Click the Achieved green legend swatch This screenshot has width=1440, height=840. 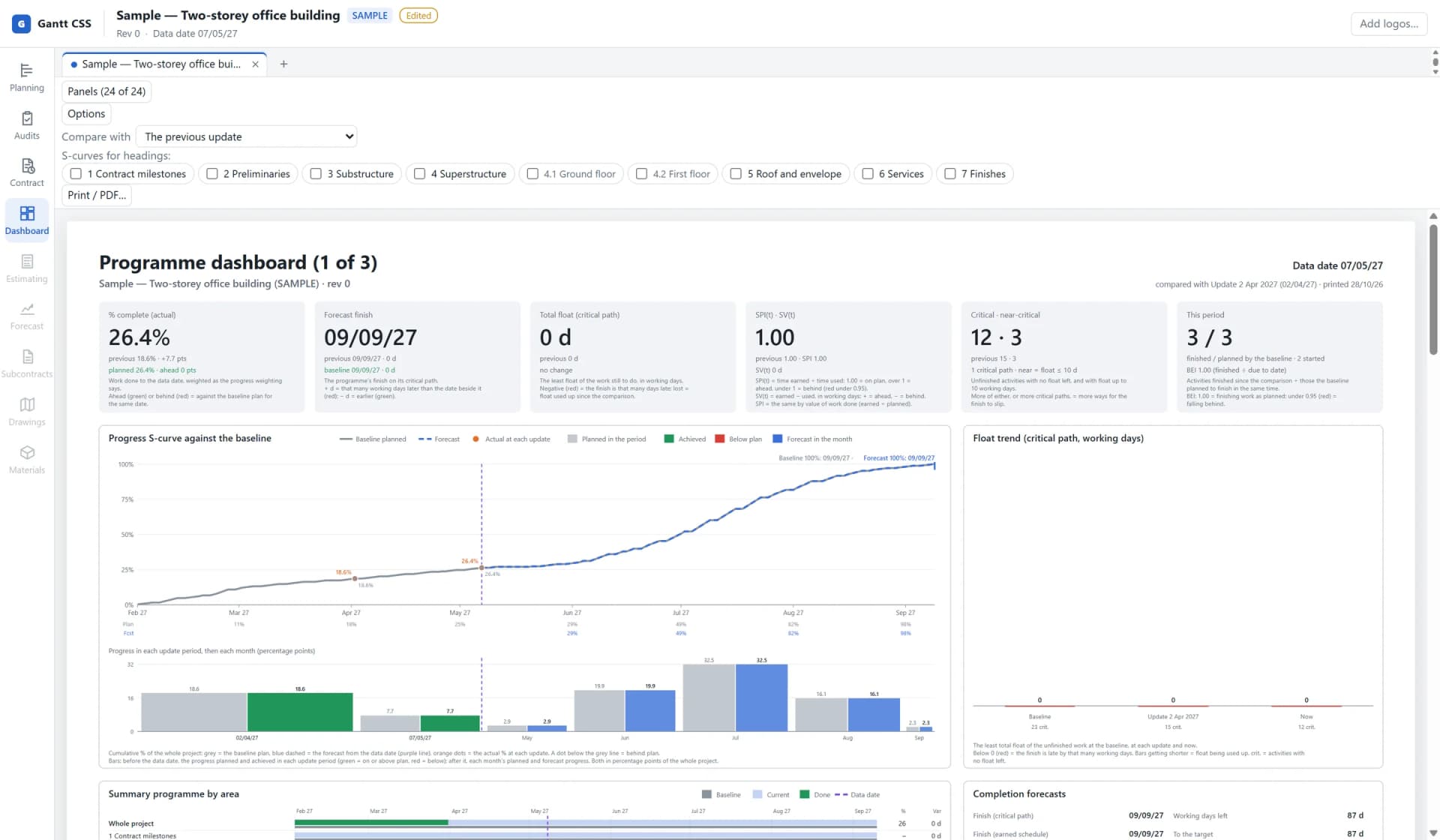669,439
